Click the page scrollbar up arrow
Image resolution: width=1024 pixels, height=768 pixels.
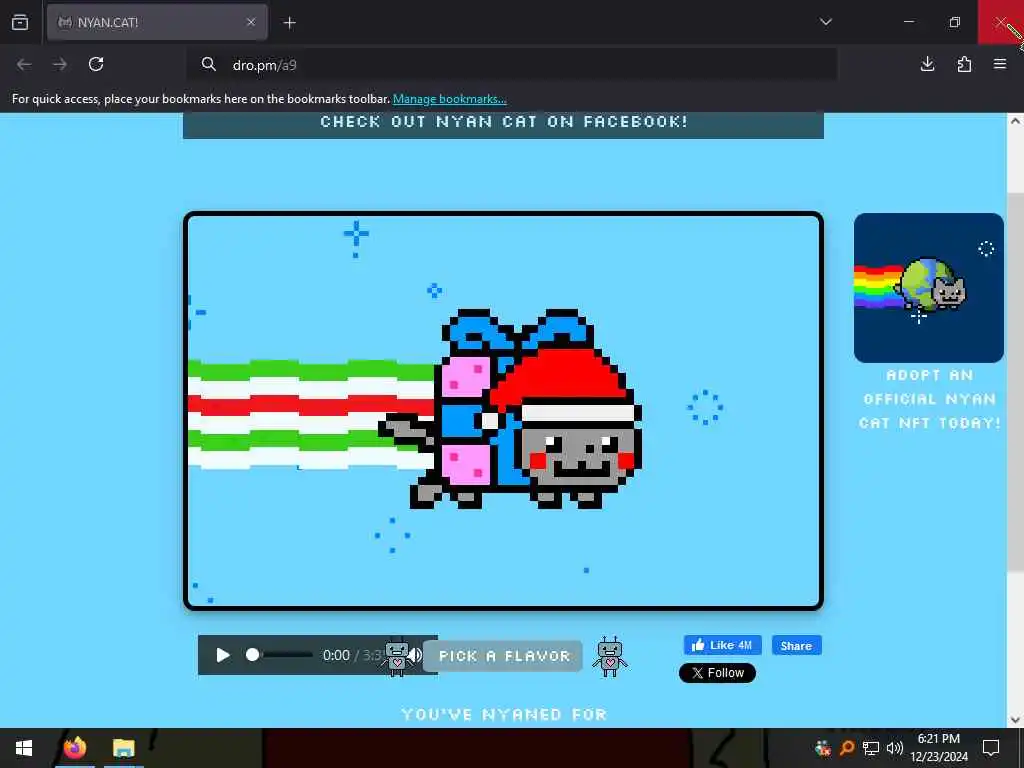[x=1015, y=121]
